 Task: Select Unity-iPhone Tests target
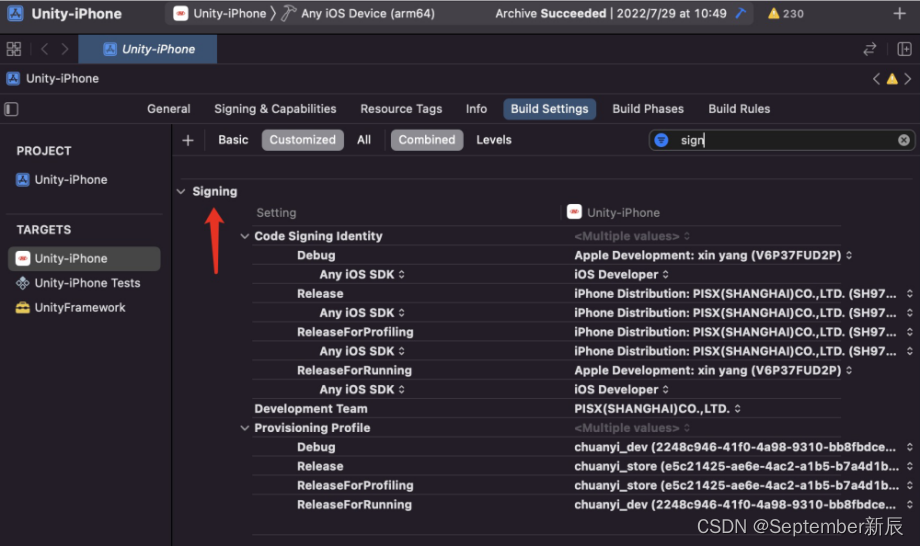[x=79, y=283]
